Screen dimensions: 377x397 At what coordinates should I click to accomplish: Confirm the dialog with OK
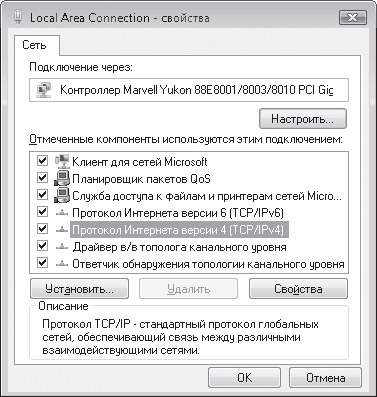click(x=245, y=378)
